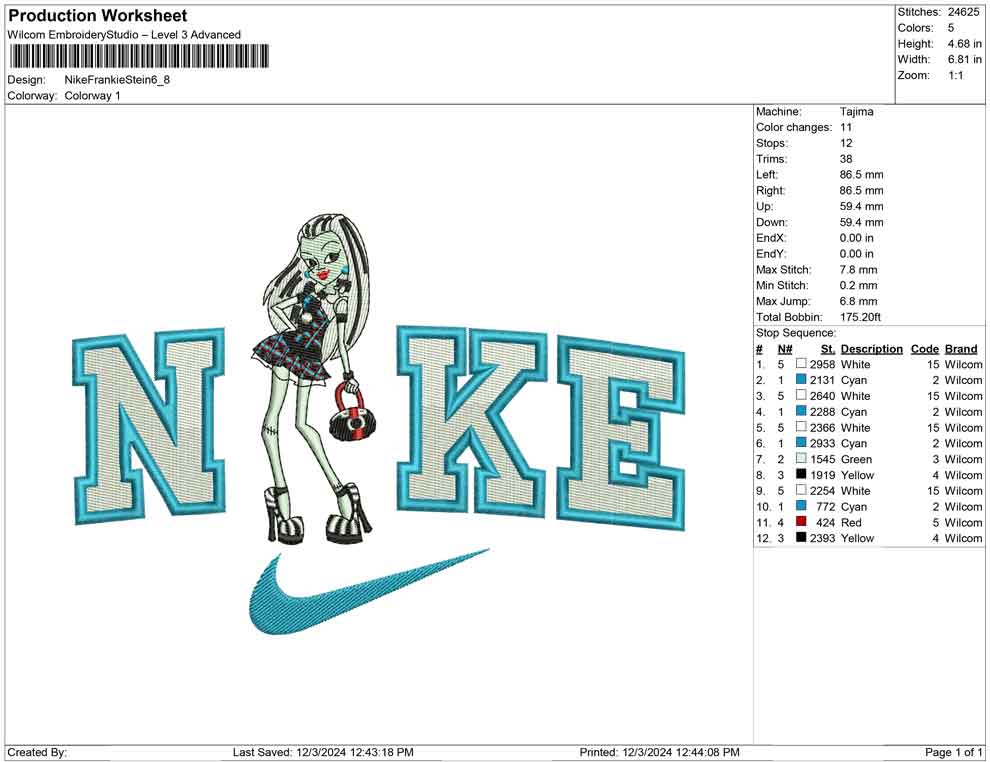Click the white swatch for stitch 2366
990x762 pixels.
[801, 427]
